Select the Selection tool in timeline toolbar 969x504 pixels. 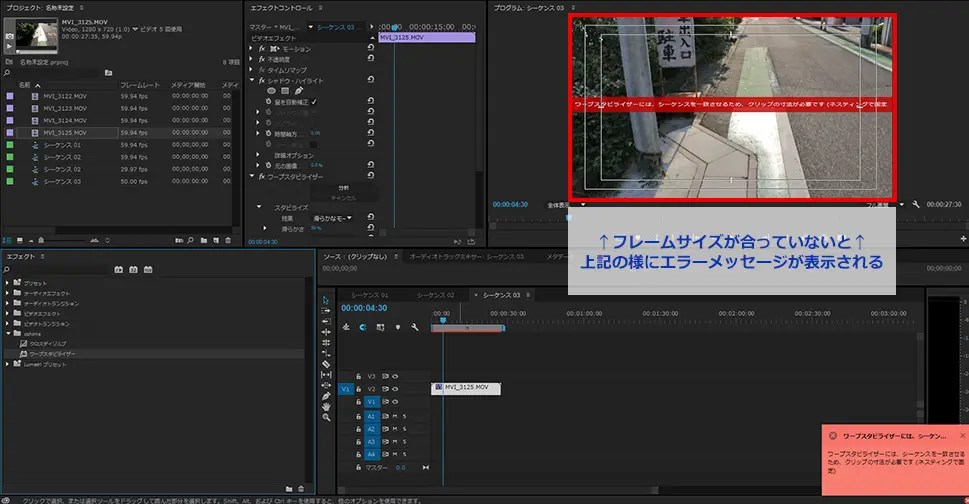[x=326, y=300]
